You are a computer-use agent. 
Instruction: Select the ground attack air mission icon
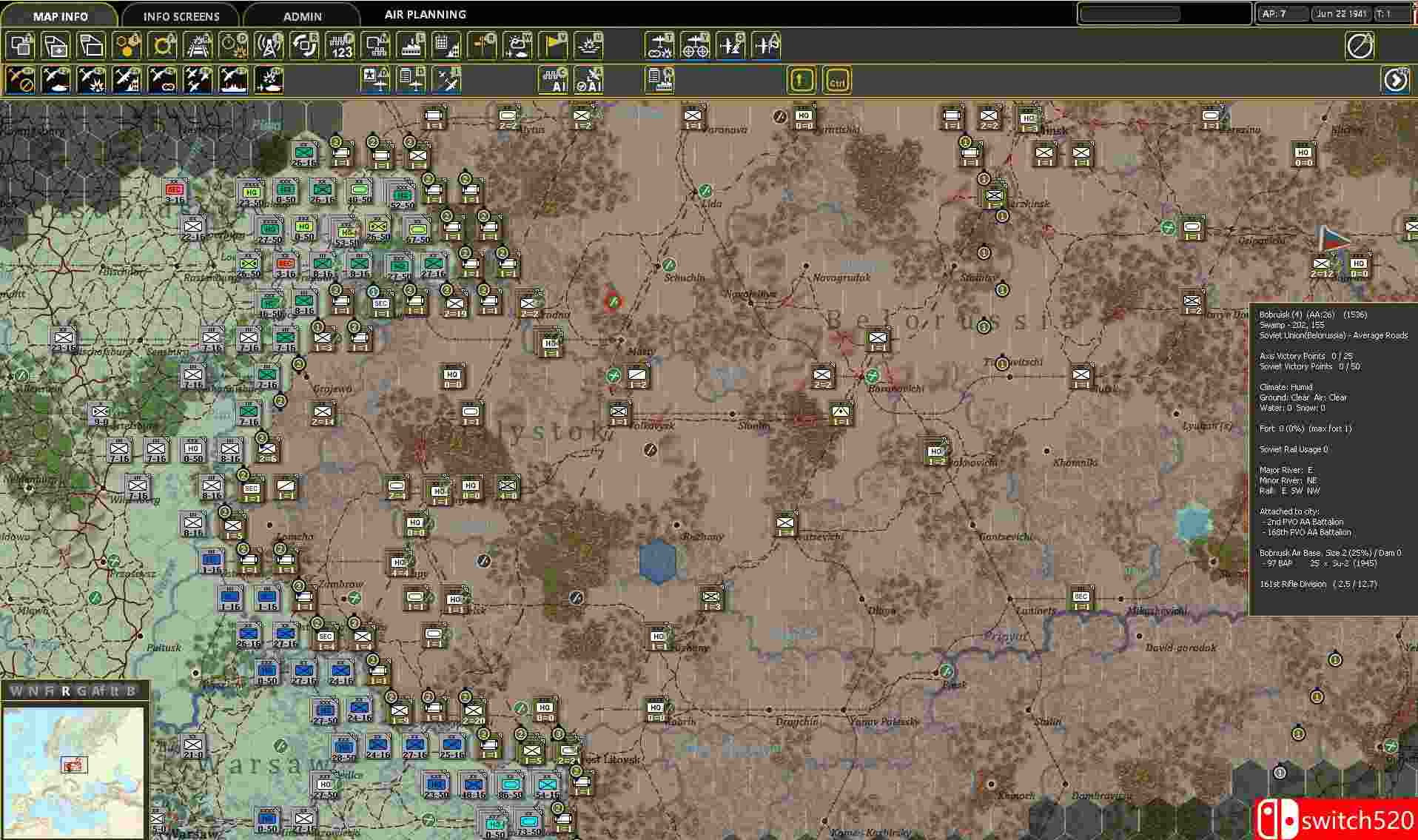tap(92, 80)
